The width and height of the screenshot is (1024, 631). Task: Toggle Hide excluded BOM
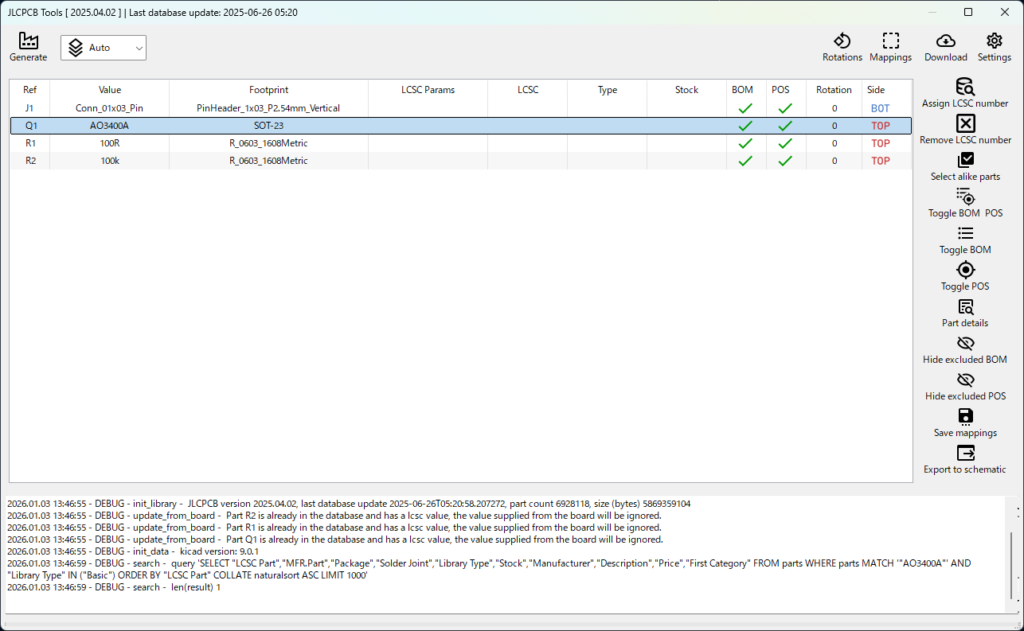coord(965,344)
